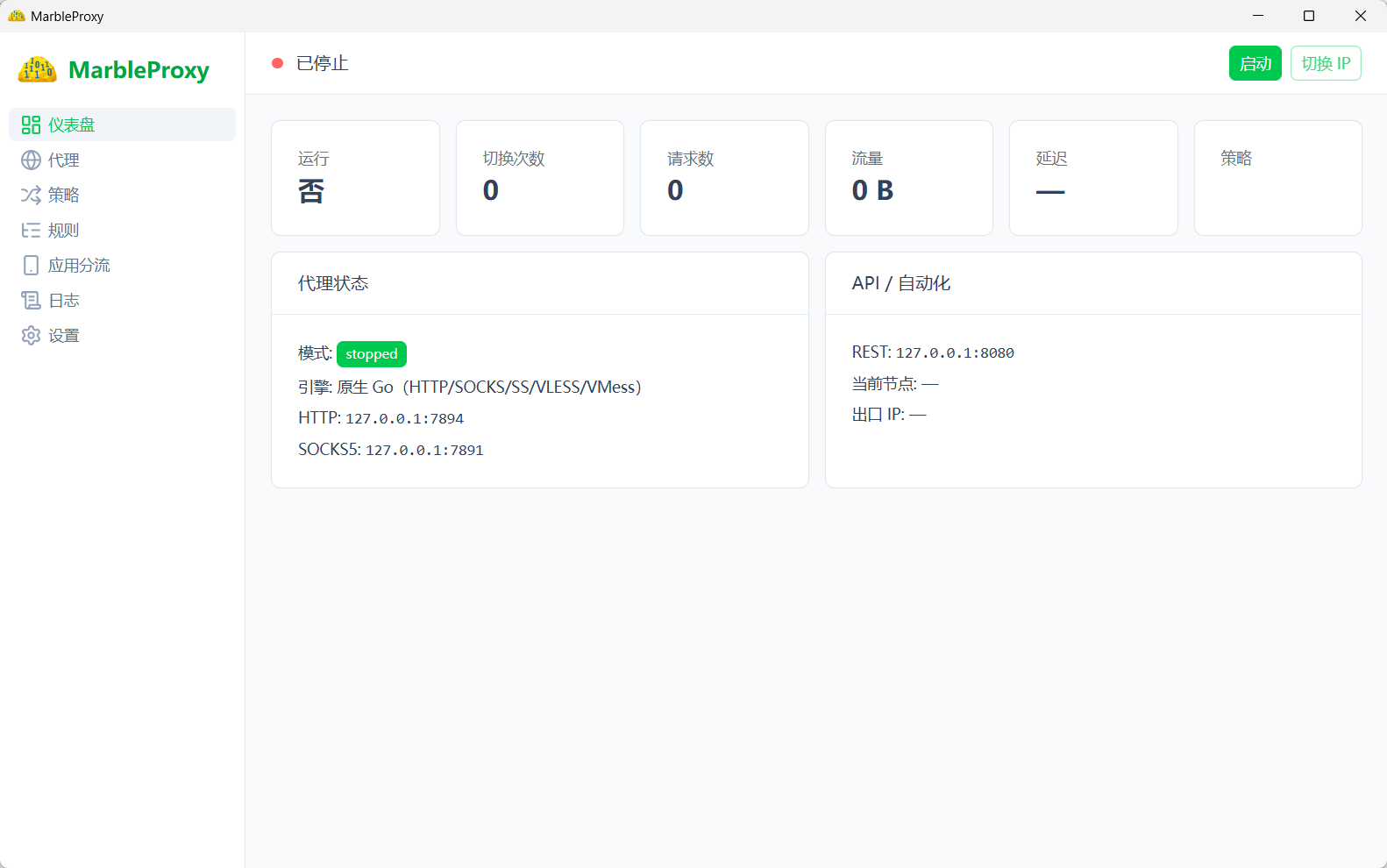Click the MarbleProxy brand name in sidebar
Screen dimensions: 1387x868
tap(139, 70)
